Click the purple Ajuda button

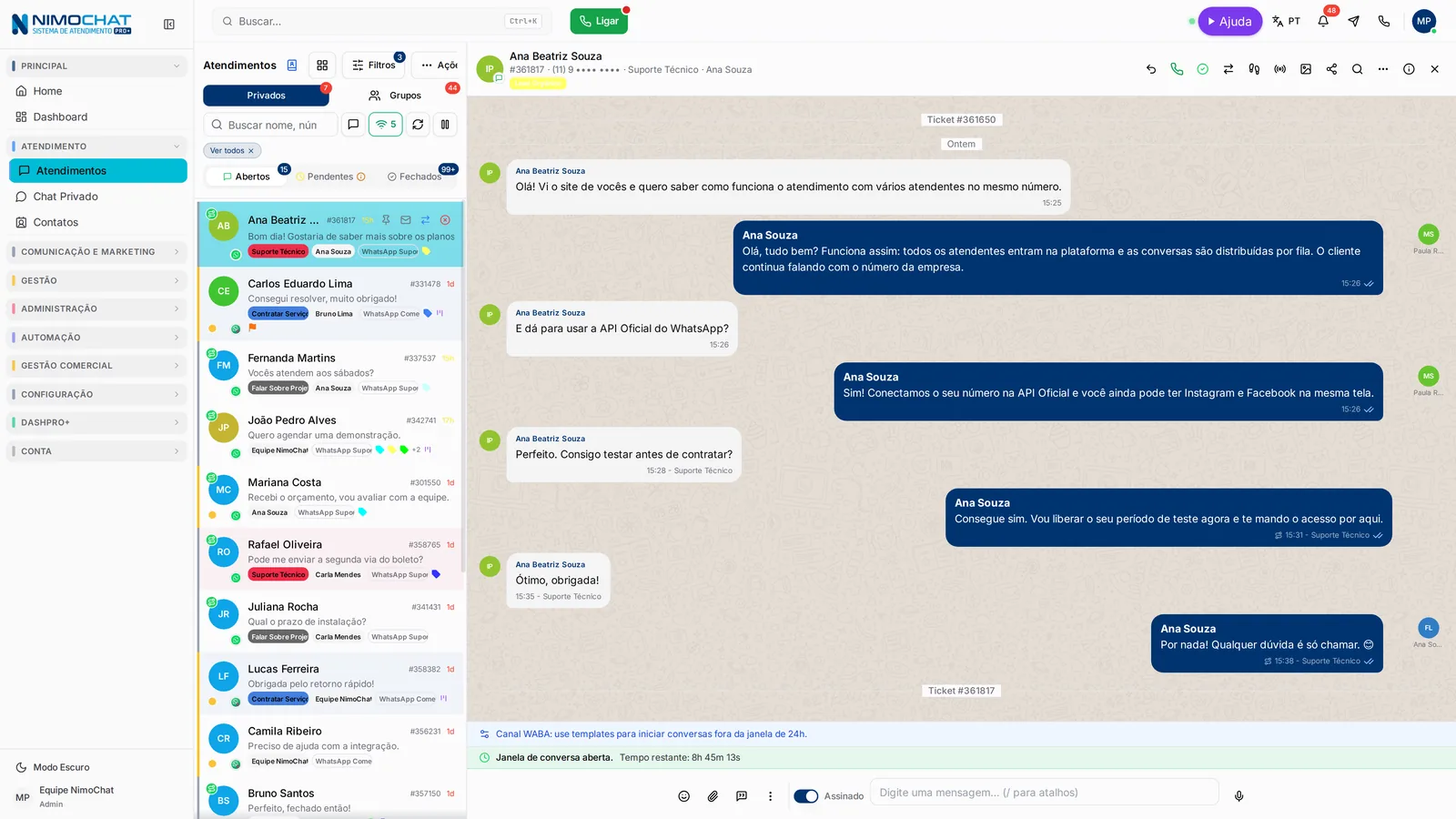[1229, 21]
